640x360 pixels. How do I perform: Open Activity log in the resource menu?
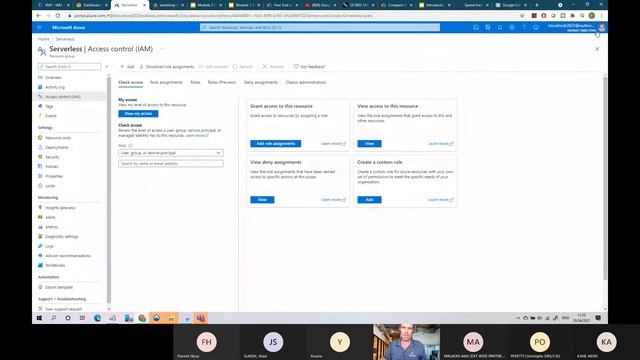coord(55,87)
